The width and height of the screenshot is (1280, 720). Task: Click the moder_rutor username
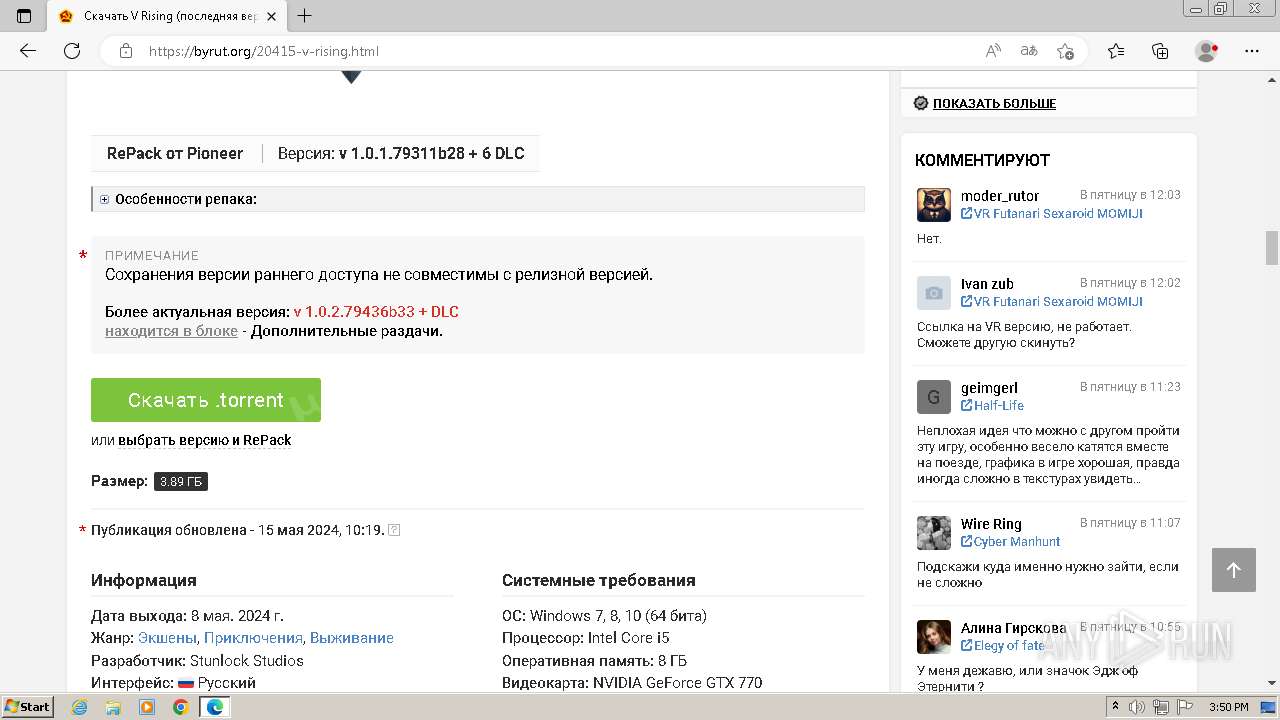[1000, 196]
